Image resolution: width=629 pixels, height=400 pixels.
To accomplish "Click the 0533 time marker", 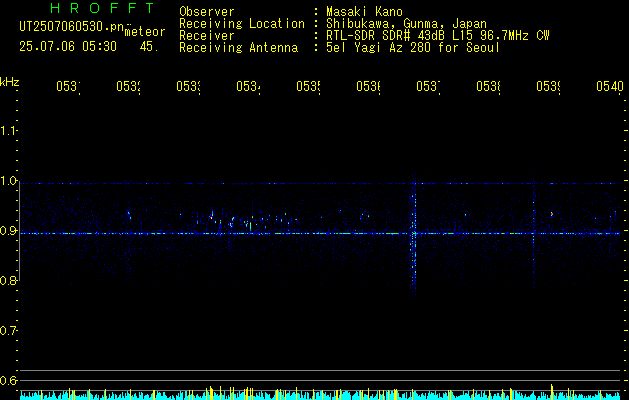I will point(189,86).
